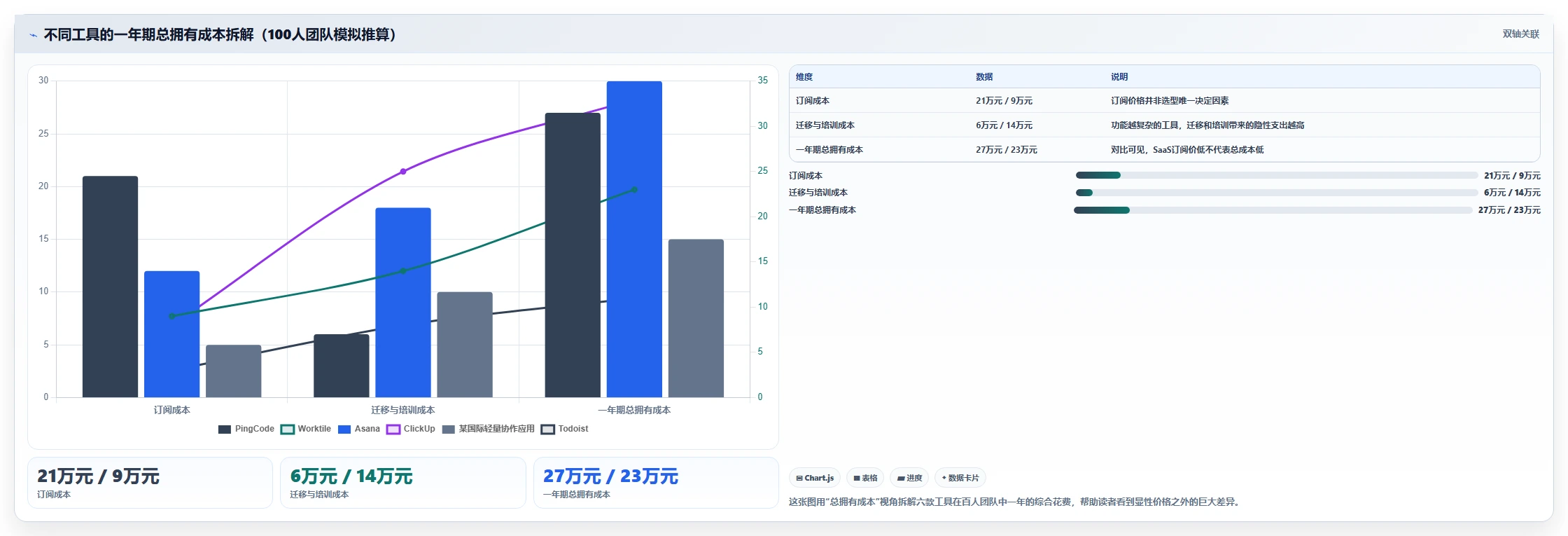Screen dimensions: 1568x536
Task: Click the Chart.js tag
Action: click(815, 478)
